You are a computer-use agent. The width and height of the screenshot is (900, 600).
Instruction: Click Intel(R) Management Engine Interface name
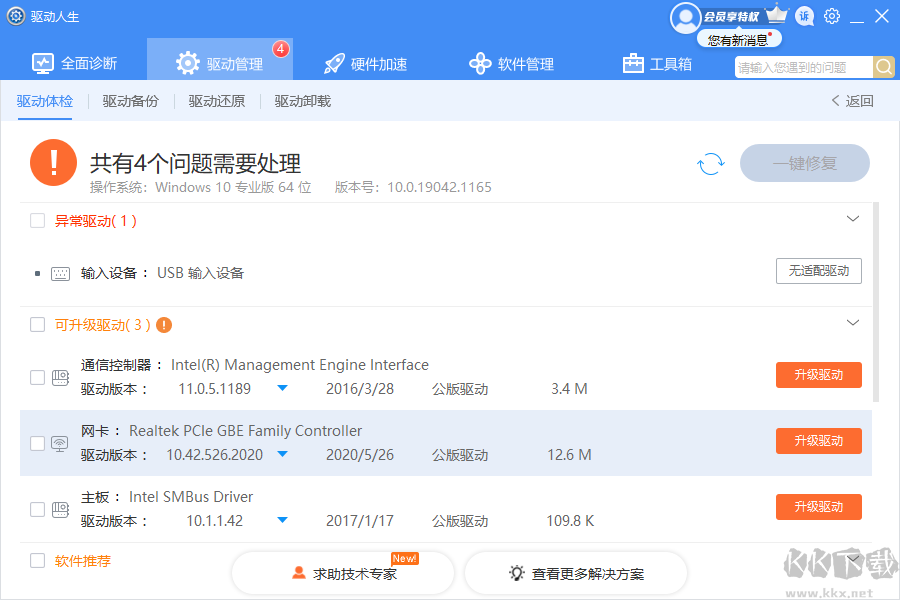pos(300,365)
